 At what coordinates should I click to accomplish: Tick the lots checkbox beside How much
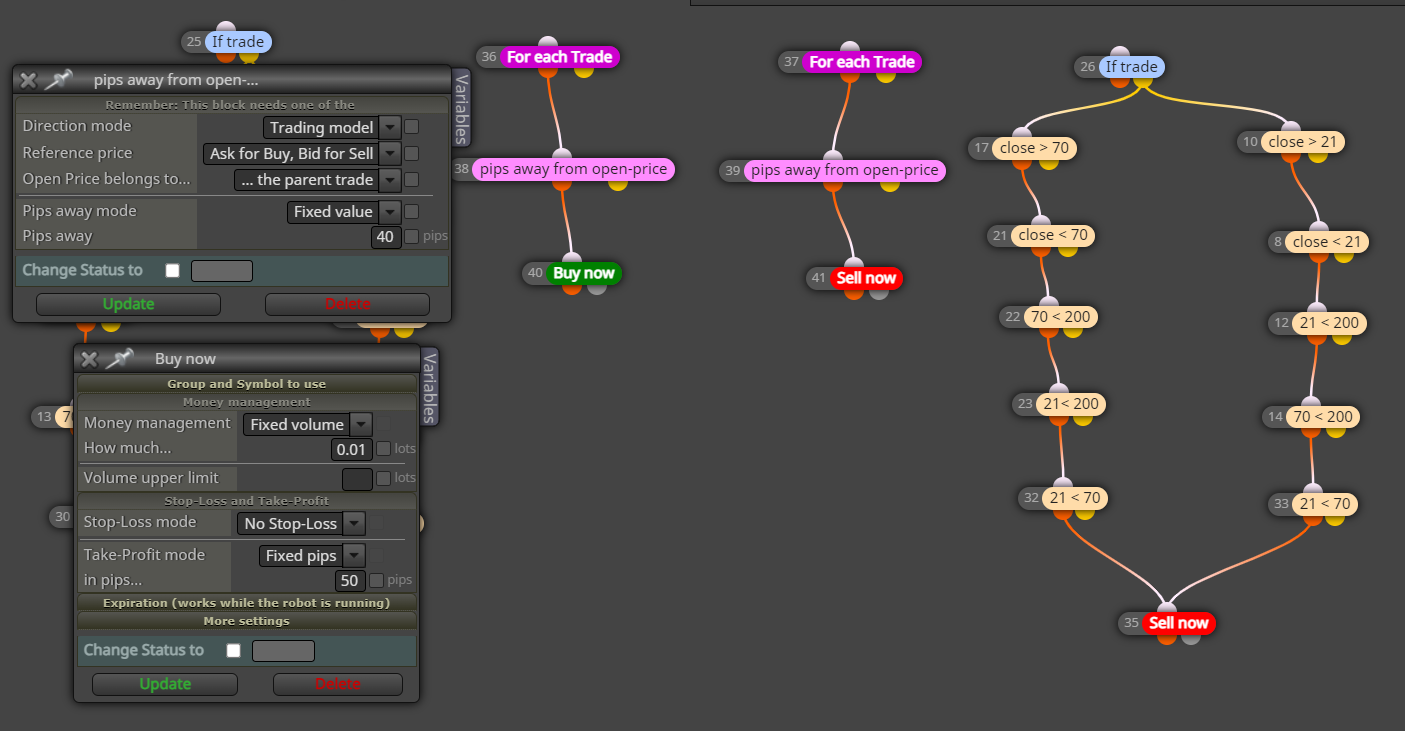tap(383, 449)
